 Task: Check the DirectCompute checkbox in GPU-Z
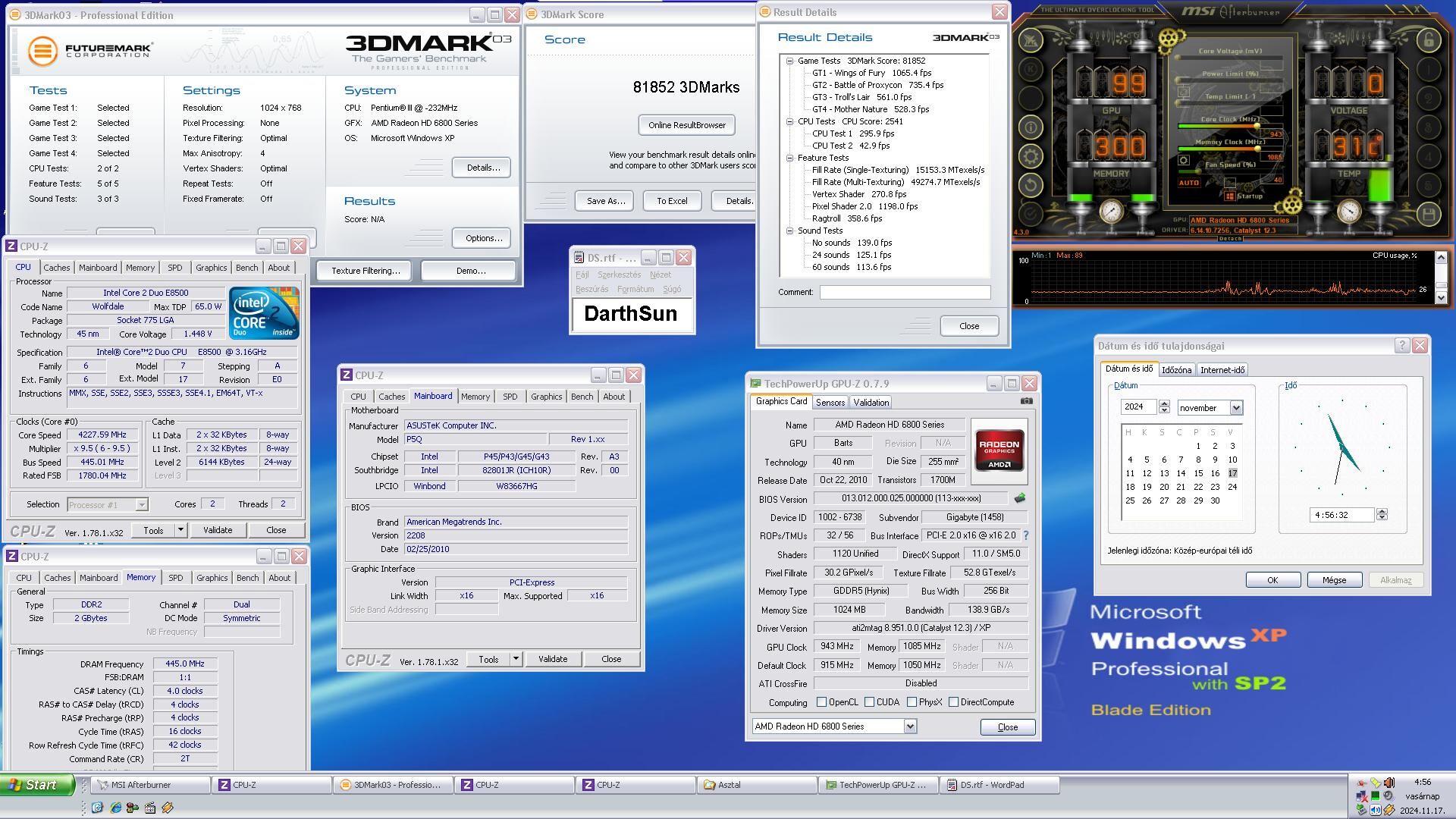(x=953, y=702)
